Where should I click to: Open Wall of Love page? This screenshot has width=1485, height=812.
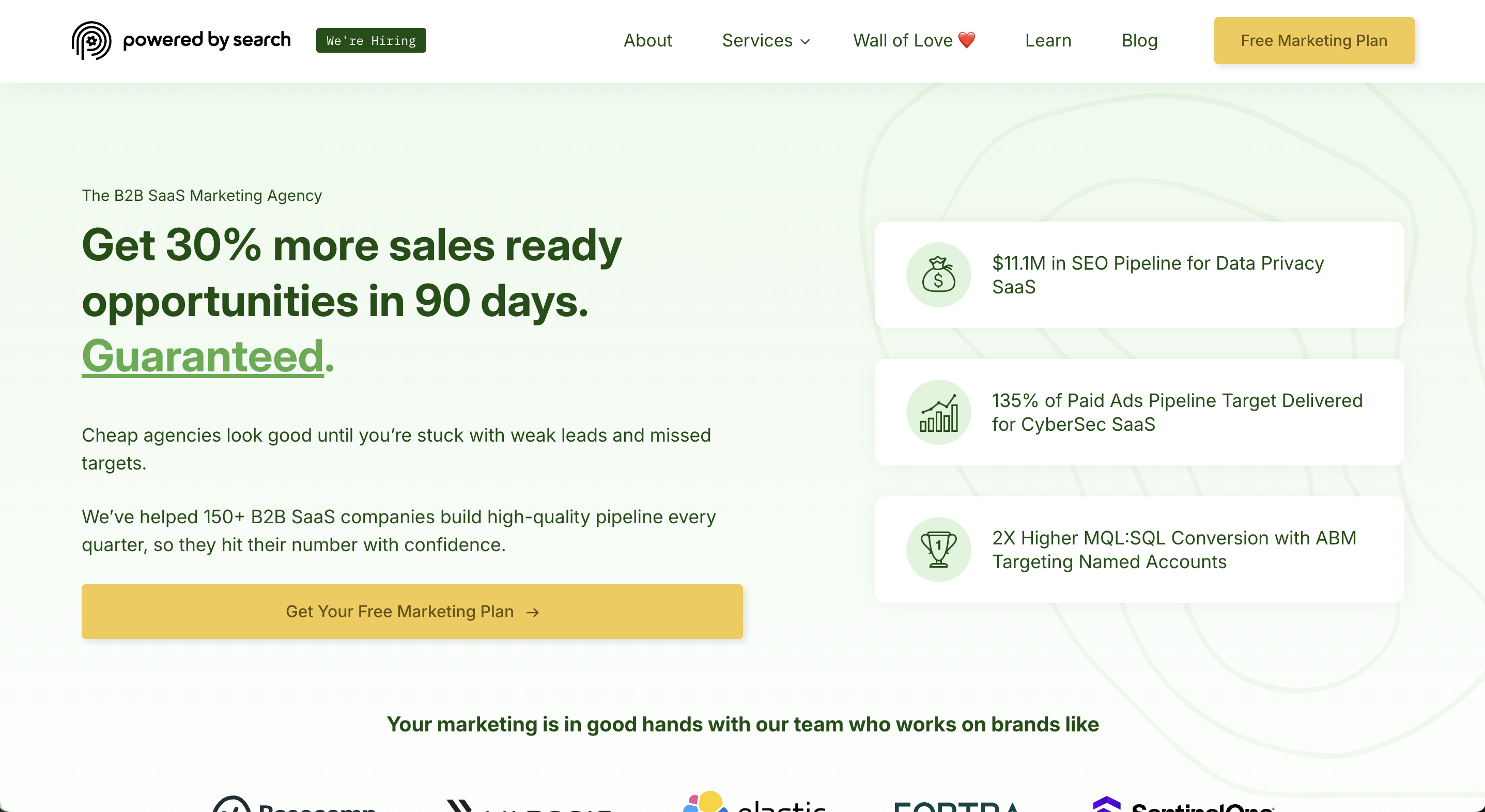[902, 40]
